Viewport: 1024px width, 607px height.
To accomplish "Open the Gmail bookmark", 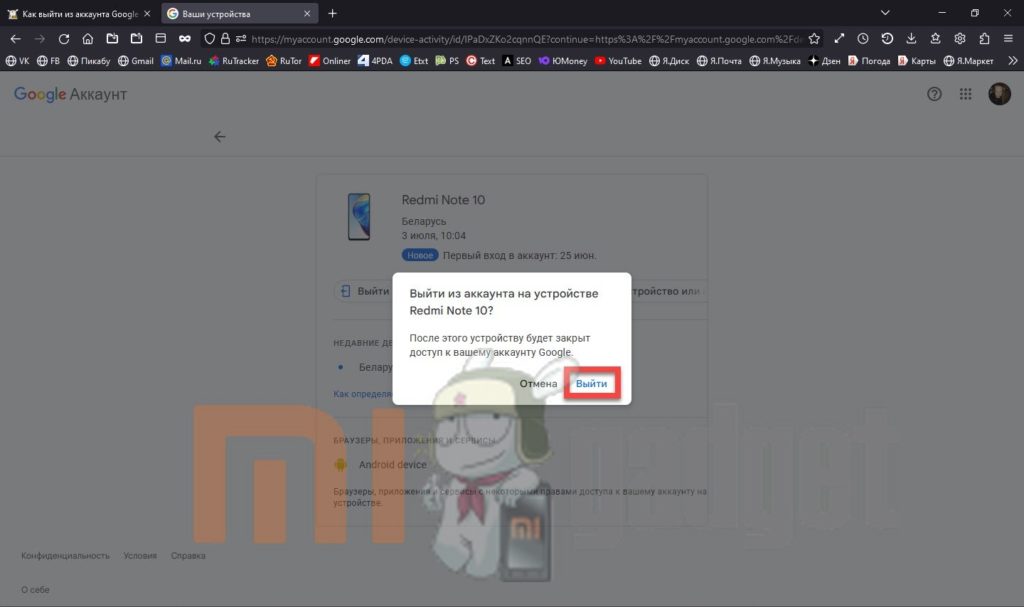I will 136,61.
